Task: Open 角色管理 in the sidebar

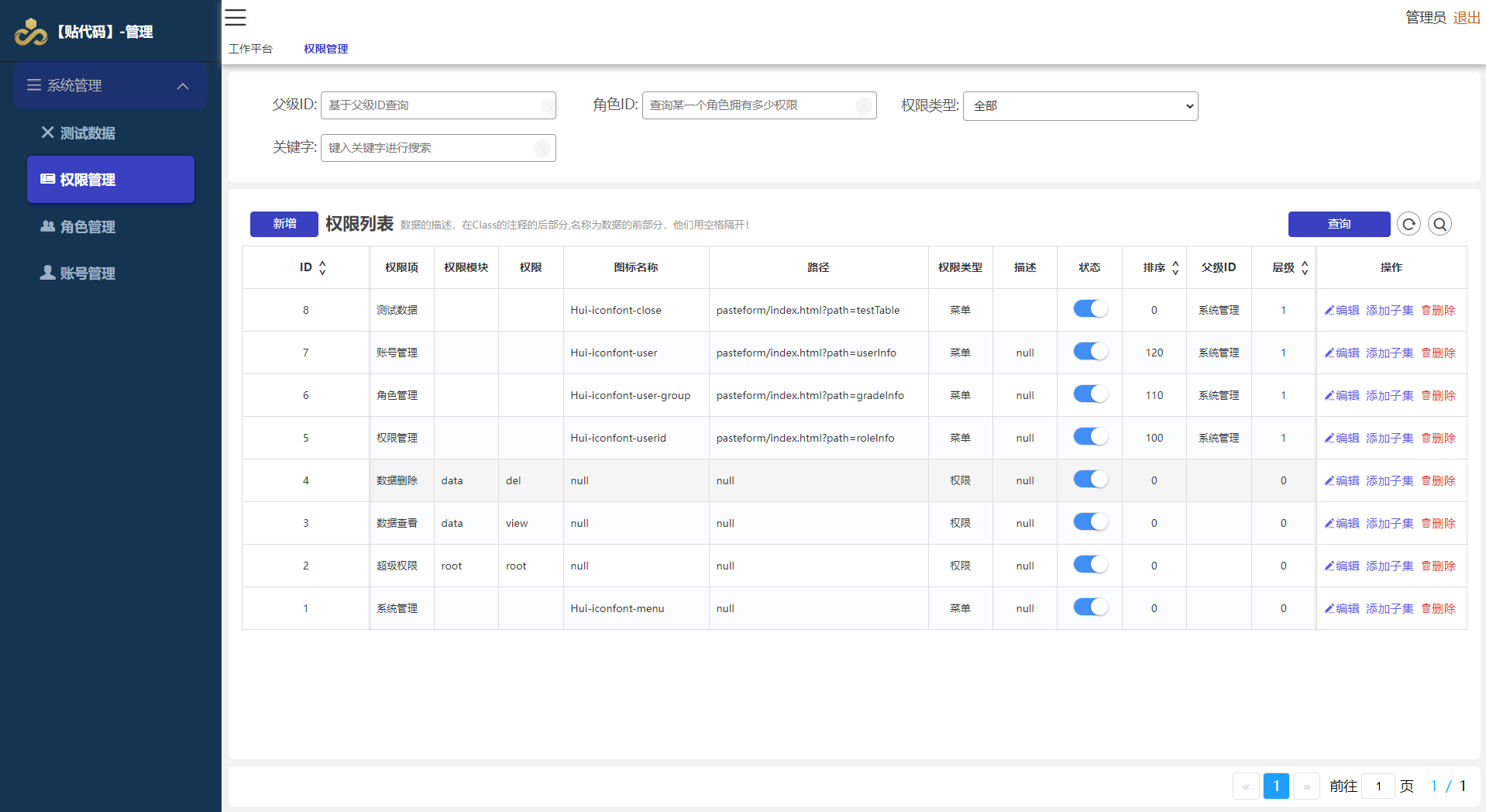Action: click(88, 227)
